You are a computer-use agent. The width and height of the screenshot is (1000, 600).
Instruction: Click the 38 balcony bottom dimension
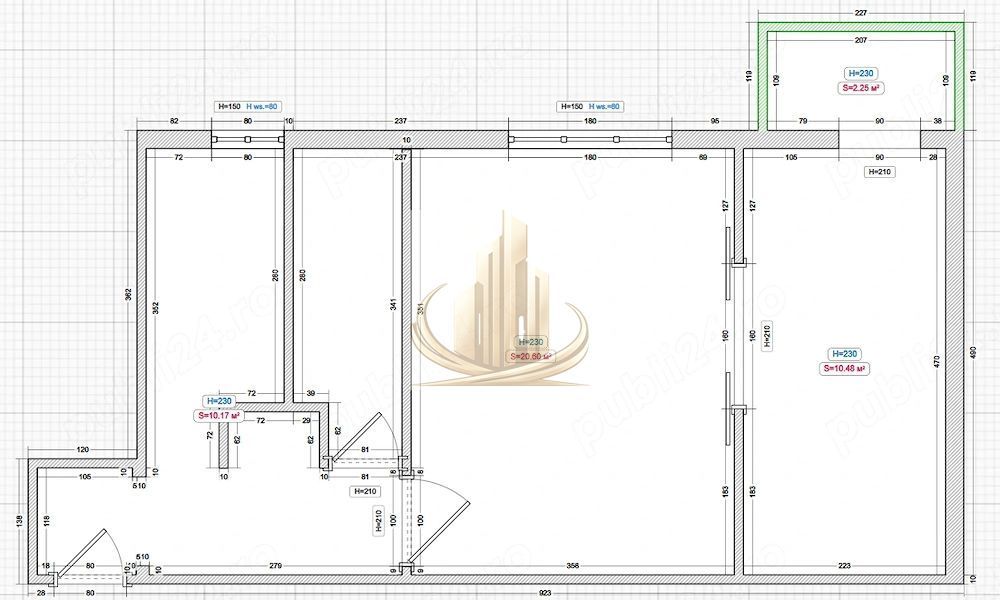pos(938,121)
